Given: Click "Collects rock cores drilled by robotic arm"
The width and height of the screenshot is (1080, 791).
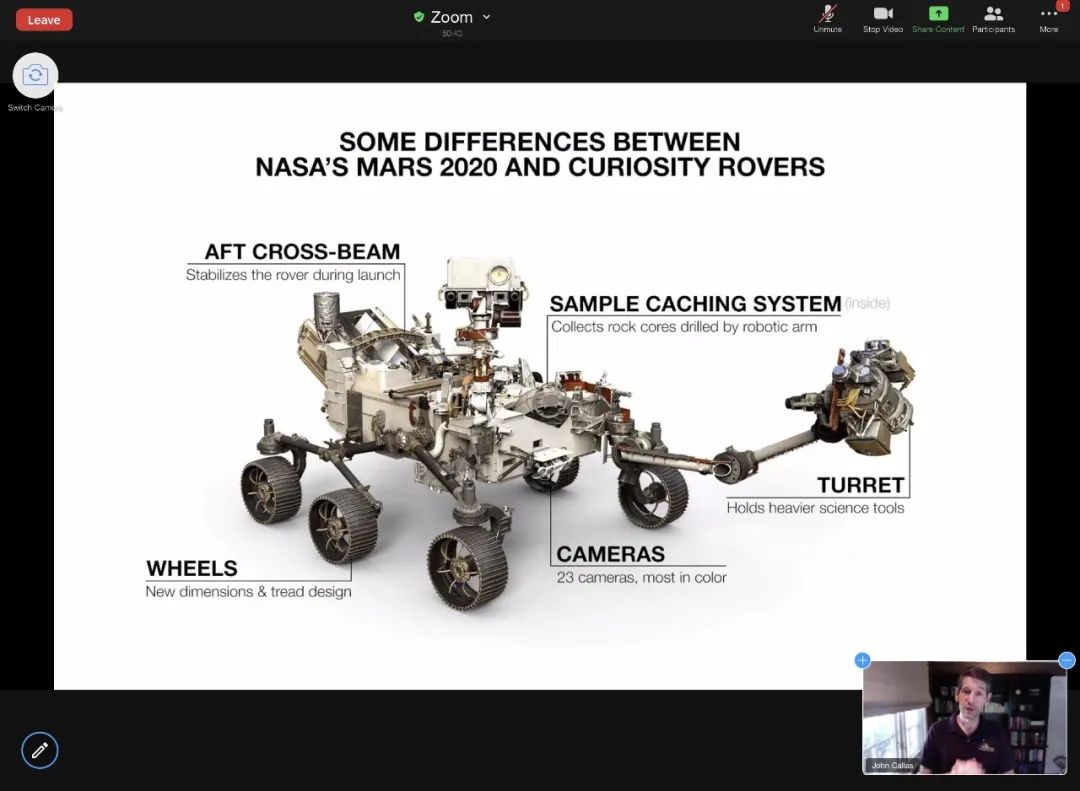Looking at the screenshot, I should pyautogui.click(x=684, y=327).
